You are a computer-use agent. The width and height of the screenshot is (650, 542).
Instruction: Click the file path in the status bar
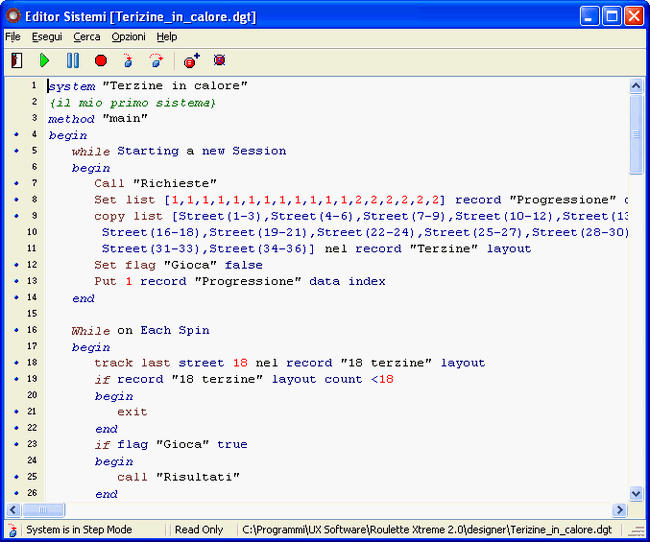click(x=427, y=530)
